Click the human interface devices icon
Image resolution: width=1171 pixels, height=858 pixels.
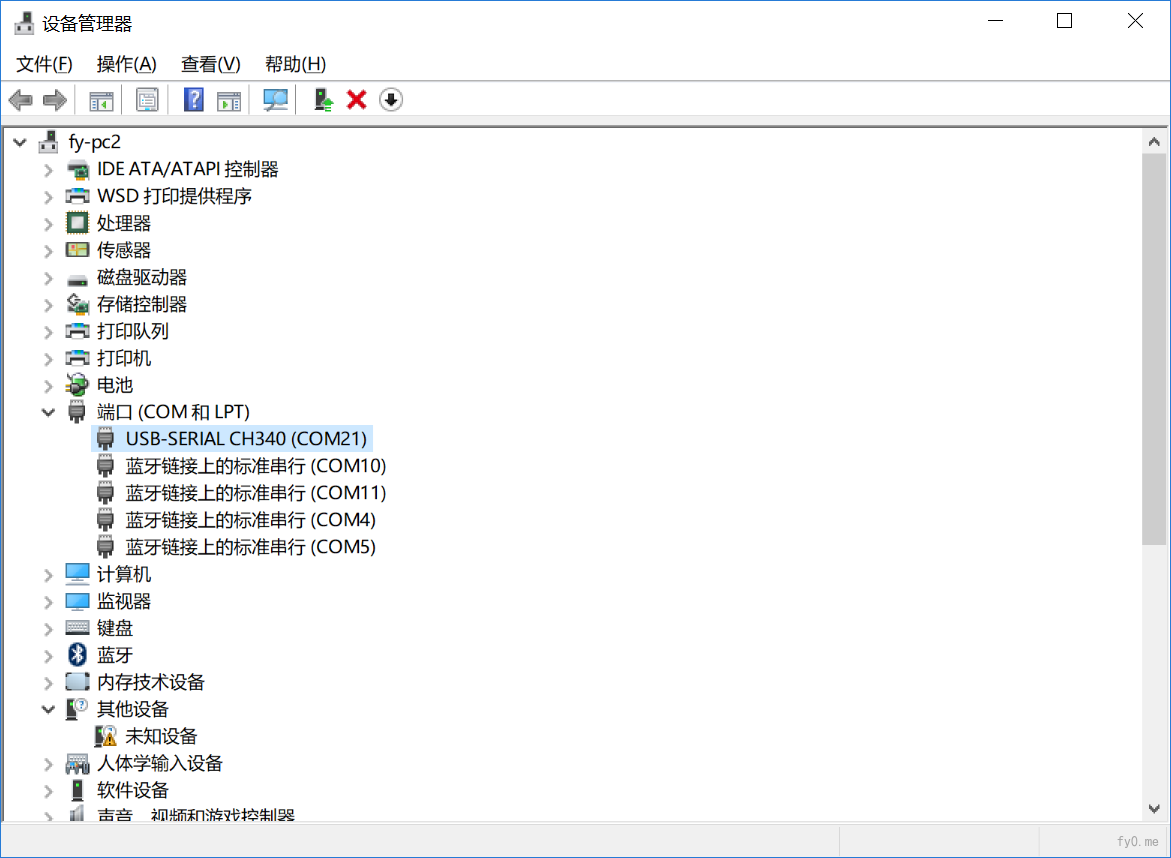tap(78, 763)
